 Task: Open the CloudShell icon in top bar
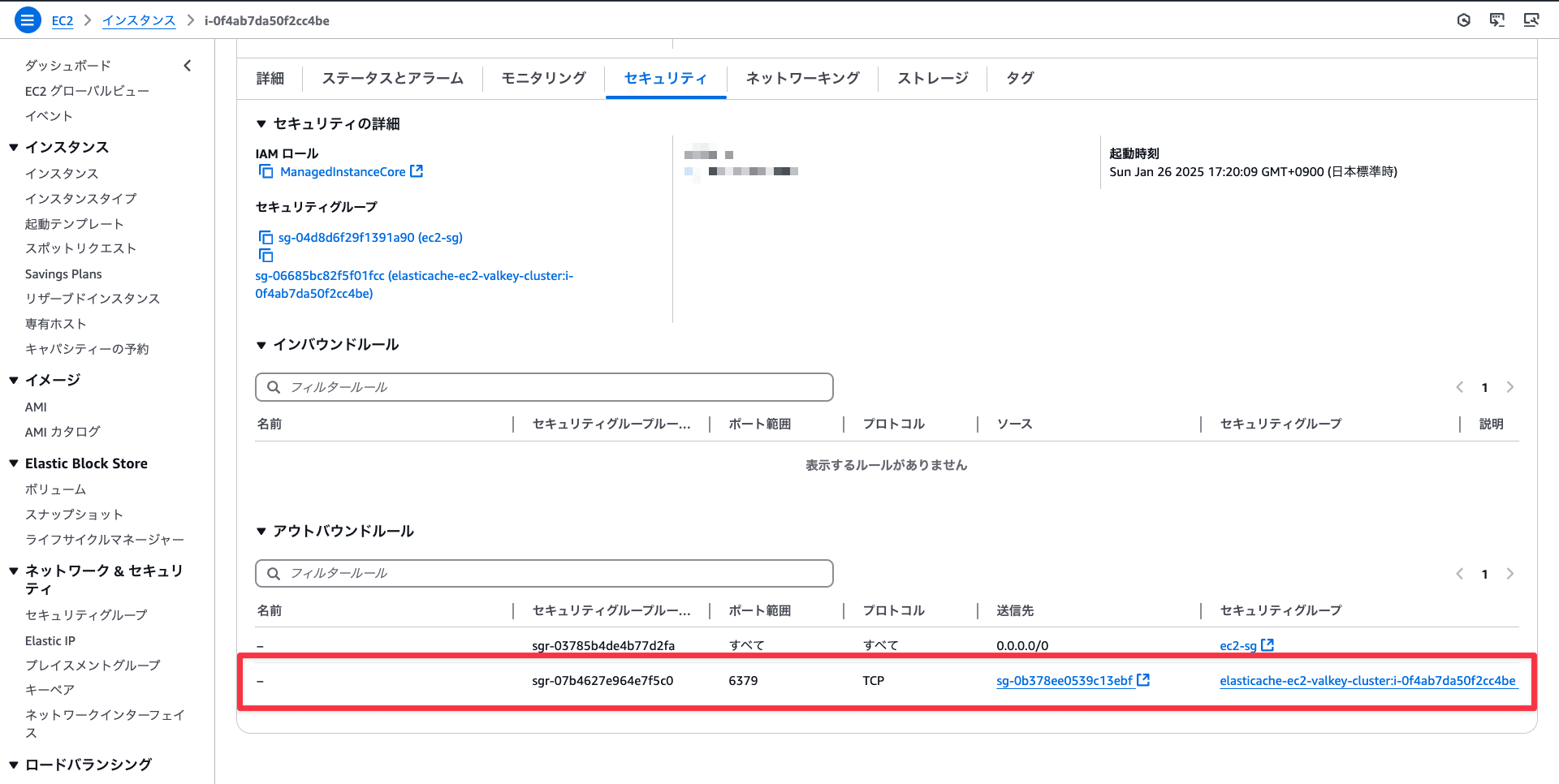click(x=1497, y=20)
